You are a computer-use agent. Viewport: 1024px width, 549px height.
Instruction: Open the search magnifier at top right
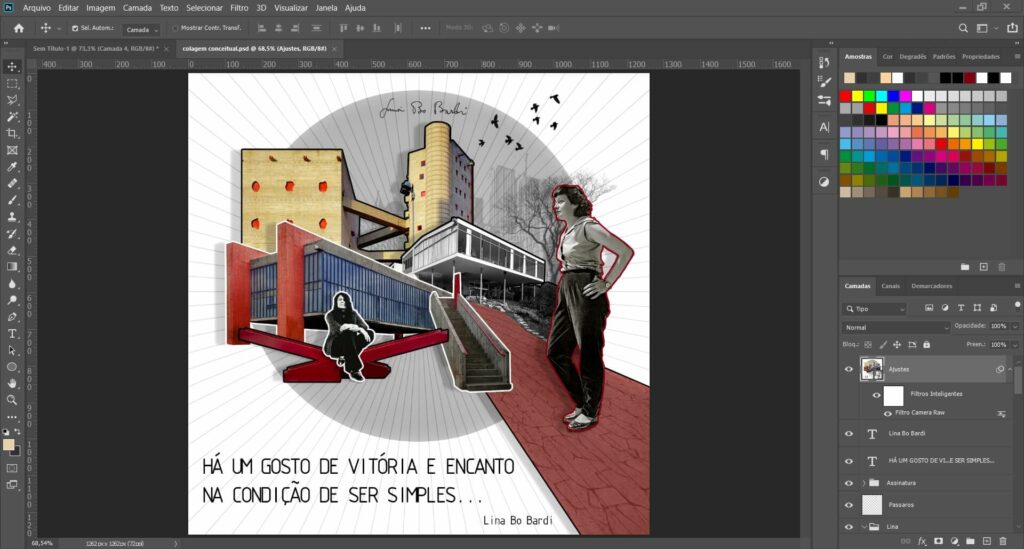click(963, 28)
